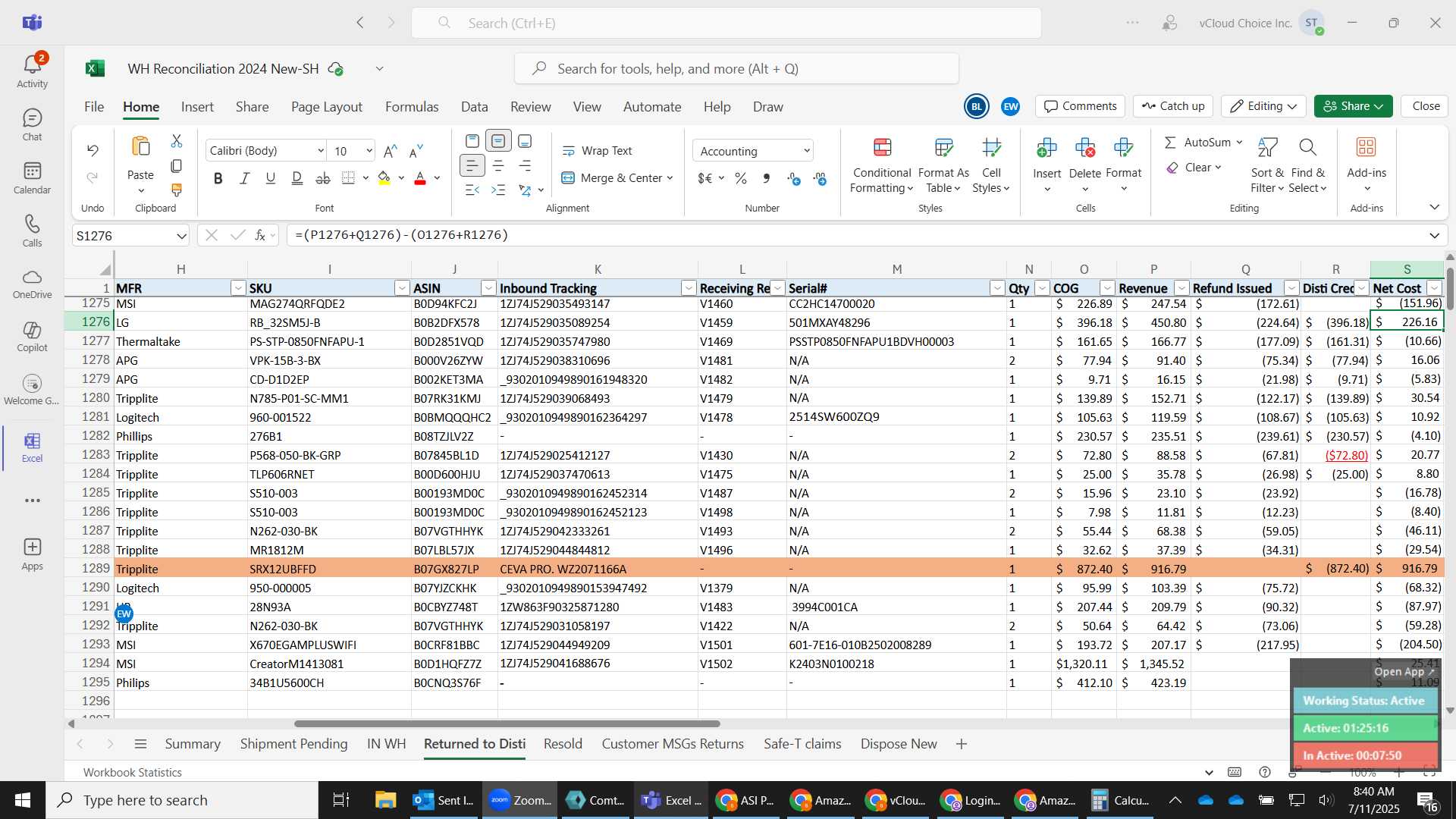This screenshot has height=819, width=1456.
Task: Open MFR column filter dropdown
Action: 237,288
